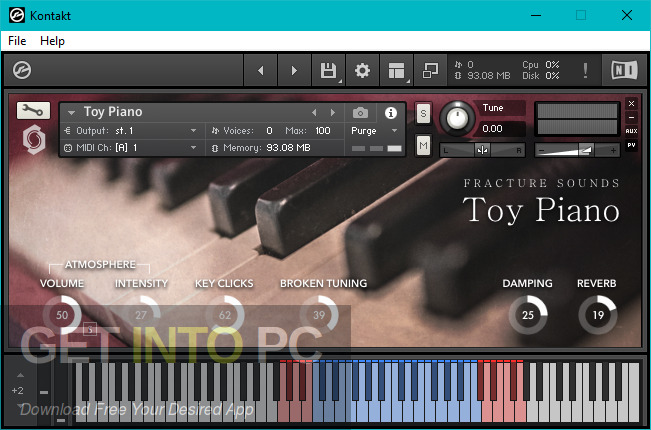Open the workspace layout panel icon
651x430 pixels.
pos(396,71)
